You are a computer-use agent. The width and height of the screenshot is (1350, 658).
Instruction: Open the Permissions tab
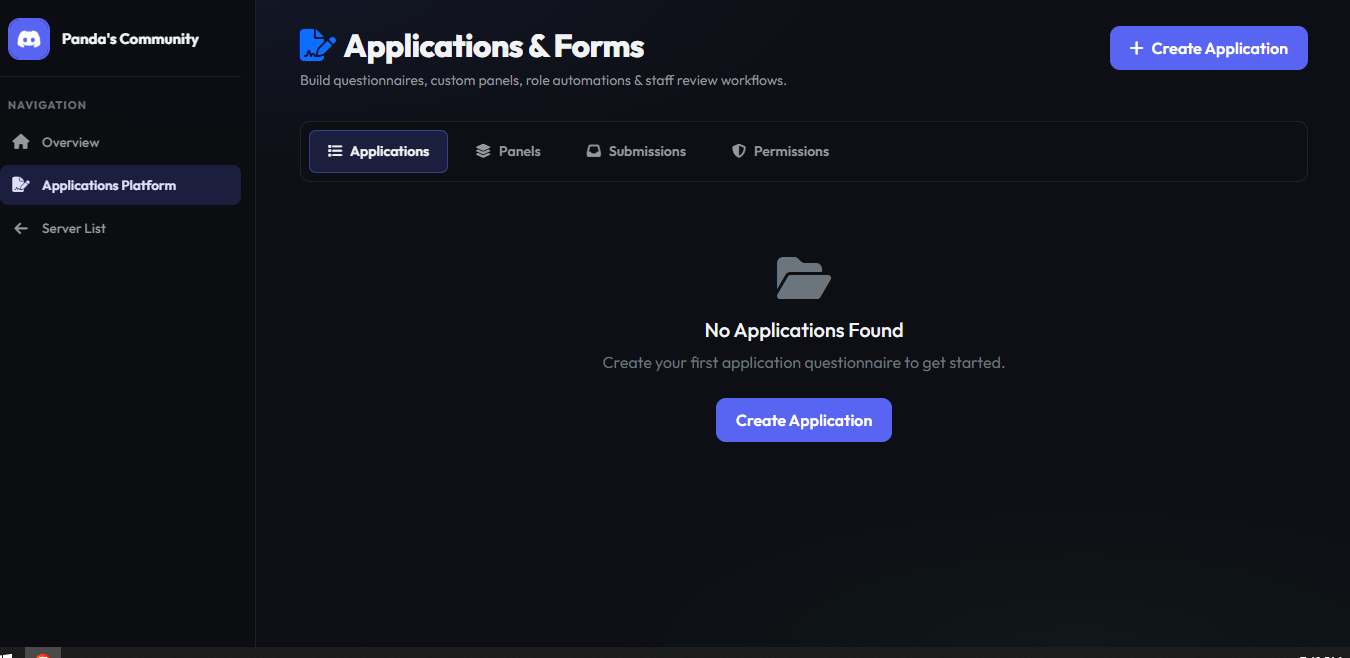pyautogui.click(x=781, y=151)
